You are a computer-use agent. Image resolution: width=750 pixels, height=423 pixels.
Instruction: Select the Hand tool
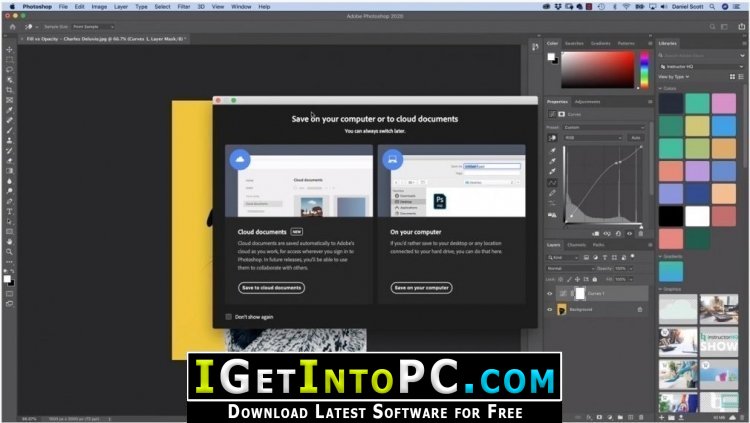tap(10, 242)
